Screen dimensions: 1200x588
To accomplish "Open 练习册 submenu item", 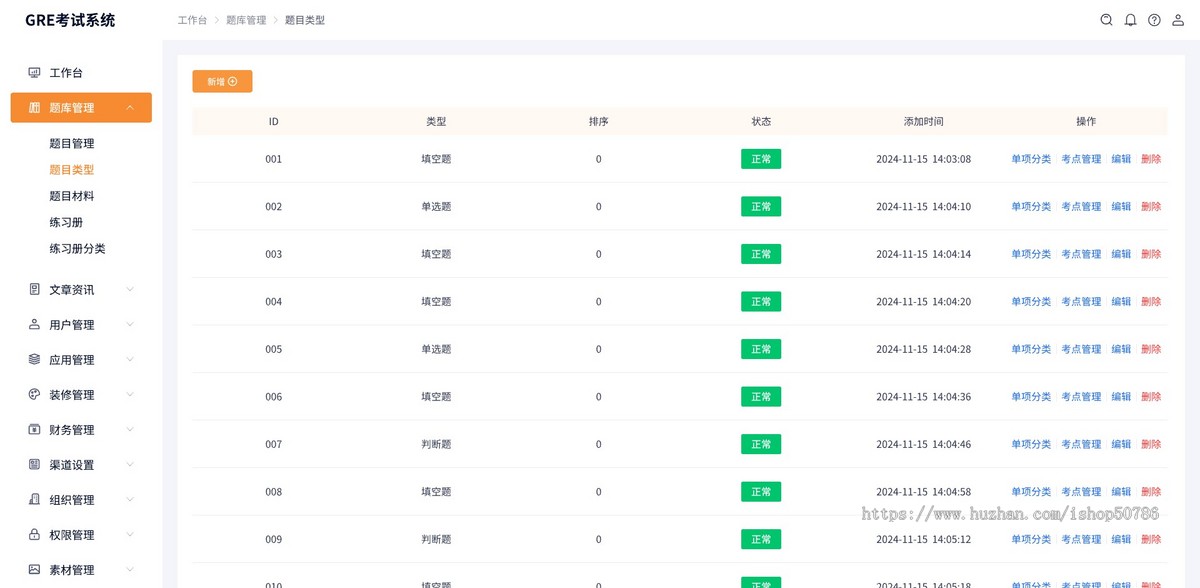I will pos(66,222).
